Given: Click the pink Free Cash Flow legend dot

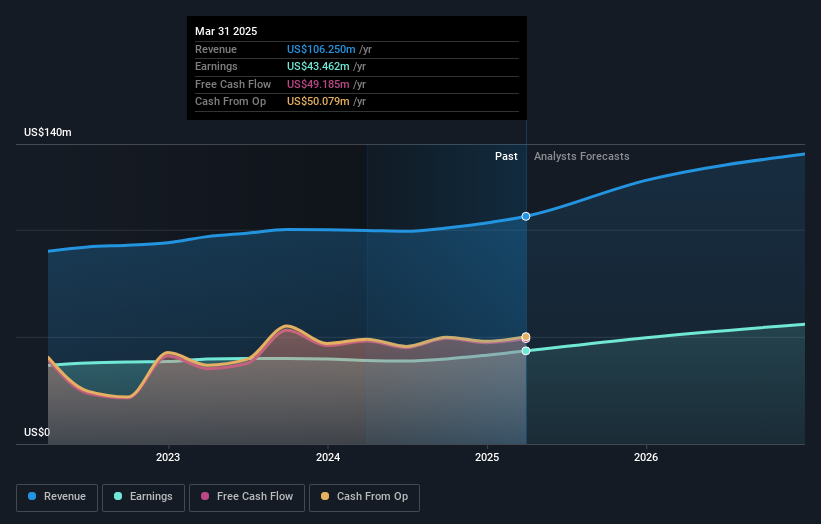Looking at the screenshot, I should point(205,496).
